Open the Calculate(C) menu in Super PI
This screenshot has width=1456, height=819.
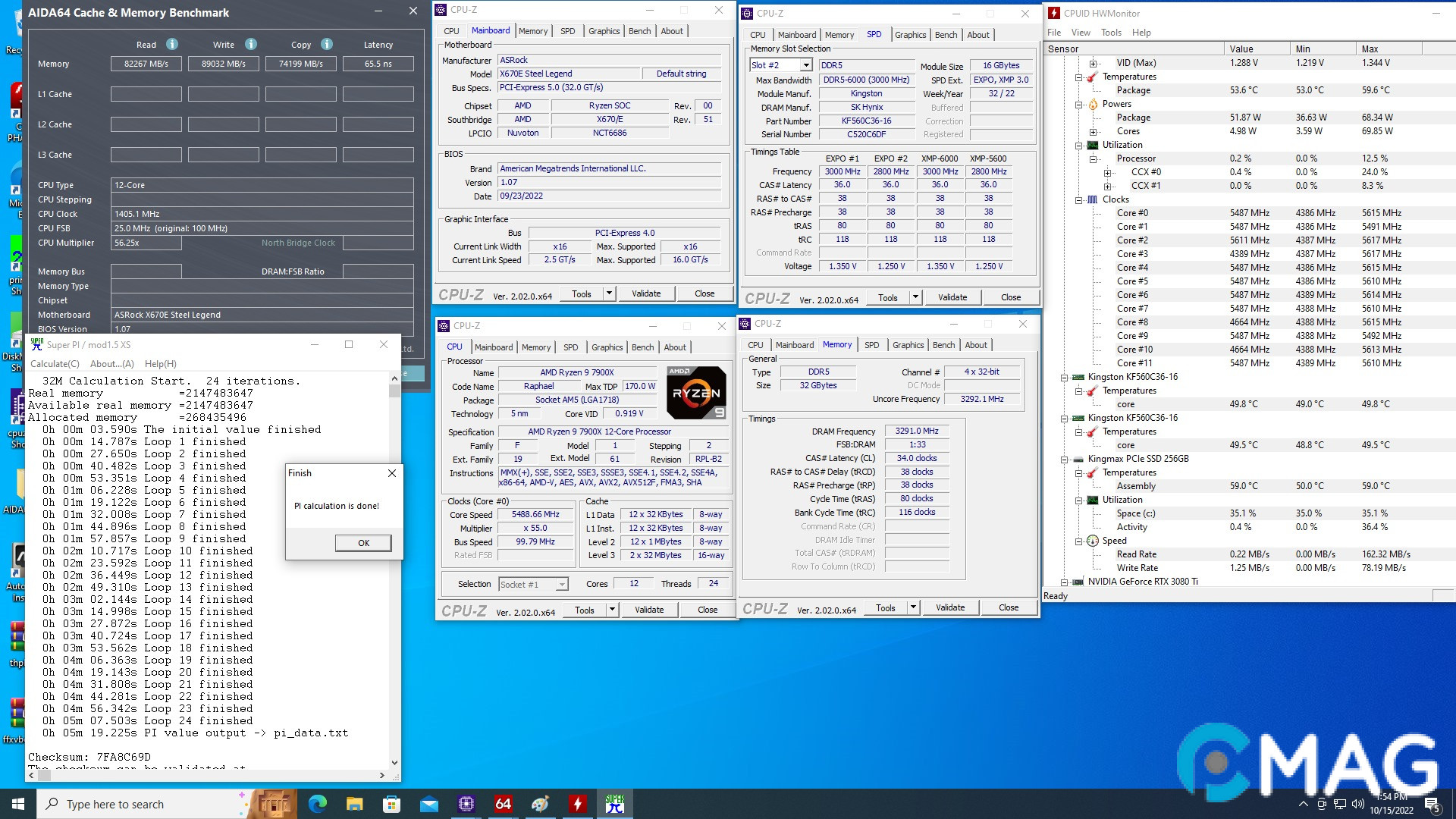tap(55, 364)
